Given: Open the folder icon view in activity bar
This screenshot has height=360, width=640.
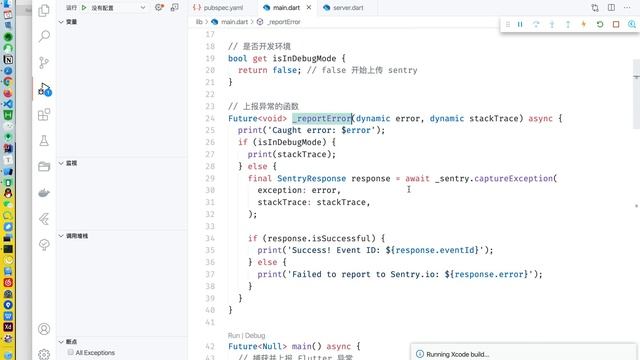Looking at the screenshot, I should pos(44,166).
